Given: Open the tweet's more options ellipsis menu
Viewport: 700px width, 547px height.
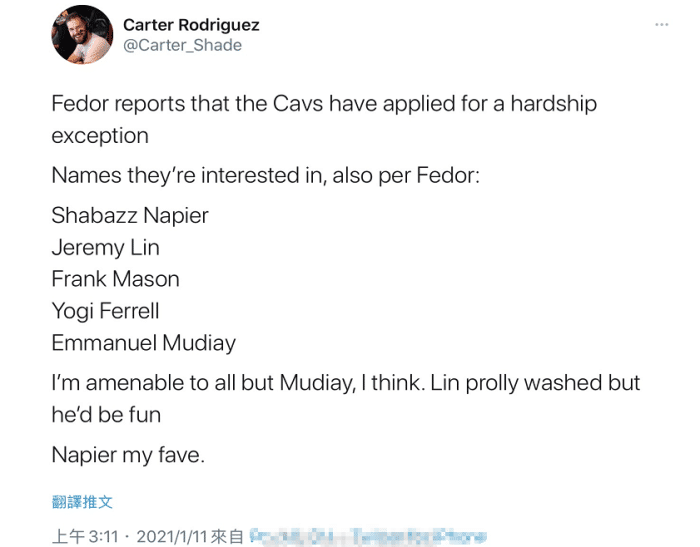Looking at the screenshot, I should 661,25.
